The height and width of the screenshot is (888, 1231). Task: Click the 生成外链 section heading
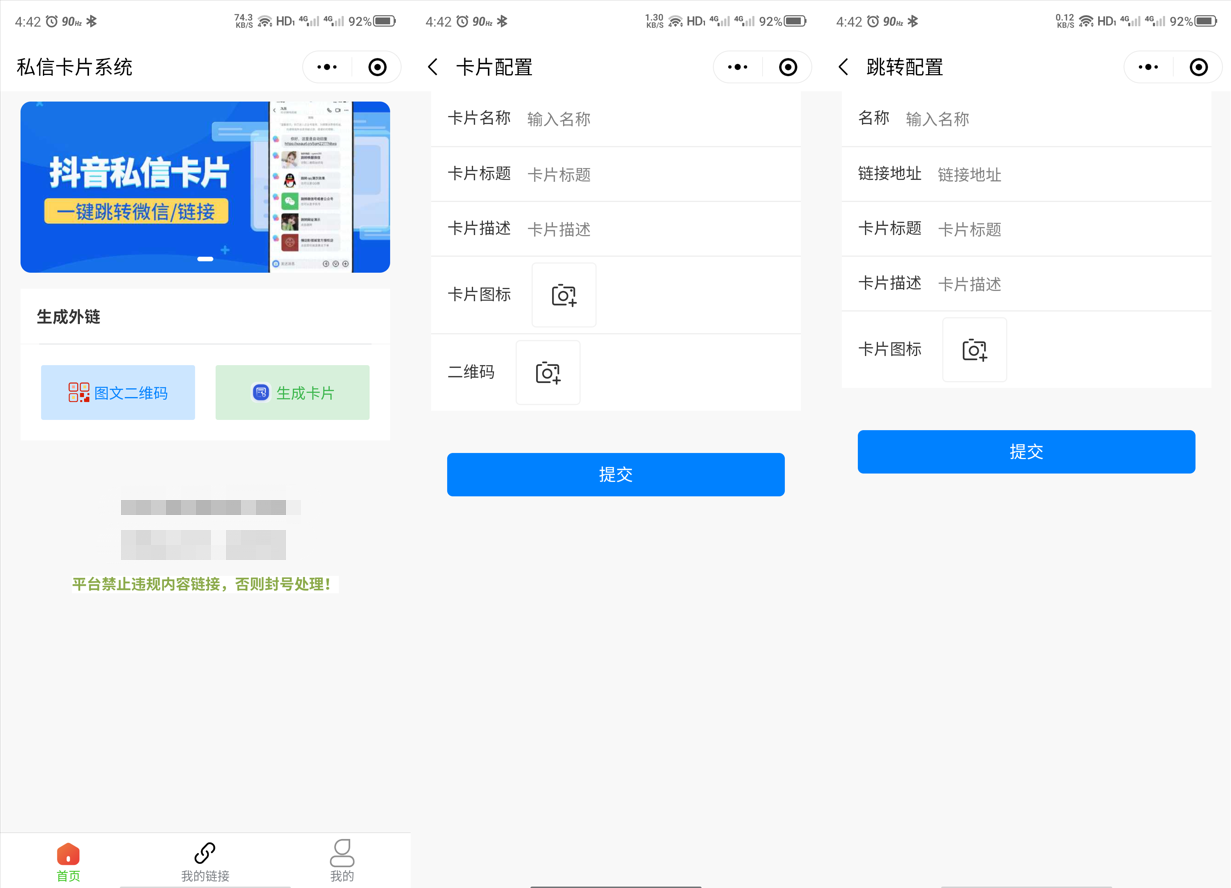click(x=69, y=317)
